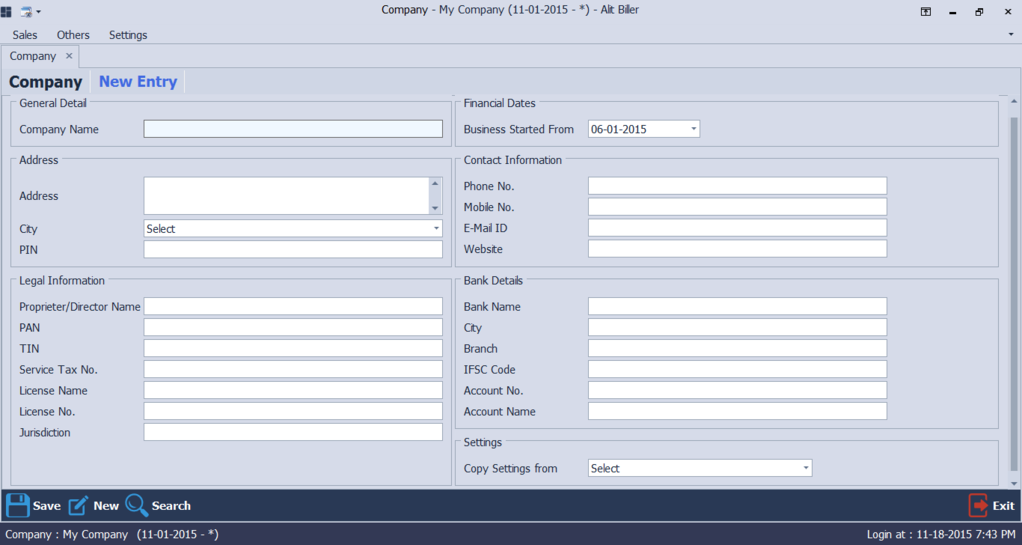Click the TIN input field
Image resolution: width=1022 pixels, height=545 pixels.
tap(293, 348)
